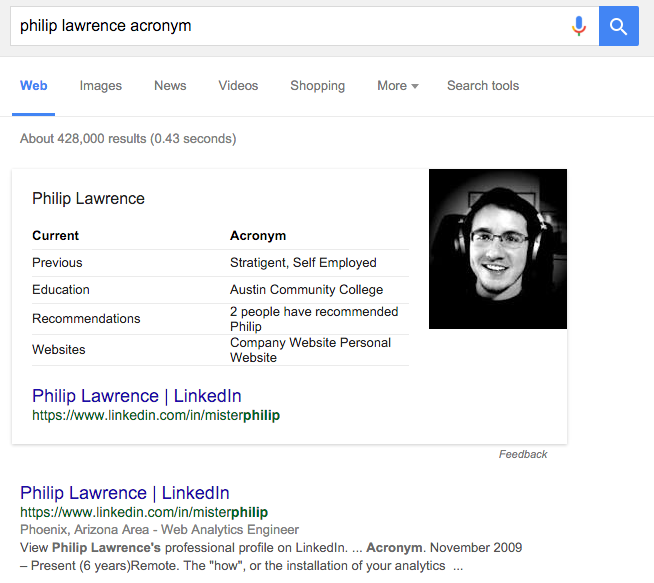Click 'Phoenix, Arizona Area - Web Analytics Engineer' line
The image size is (654, 583).
click(159, 530)
